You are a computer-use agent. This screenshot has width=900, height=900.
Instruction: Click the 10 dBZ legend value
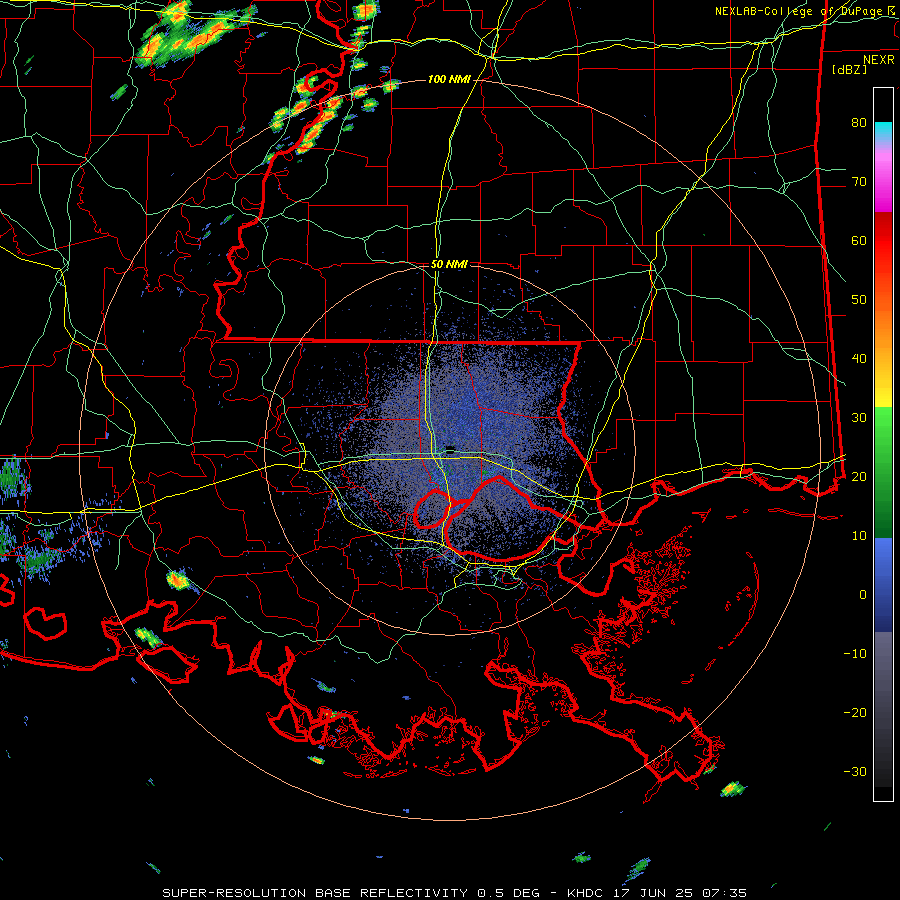(859, 536)
